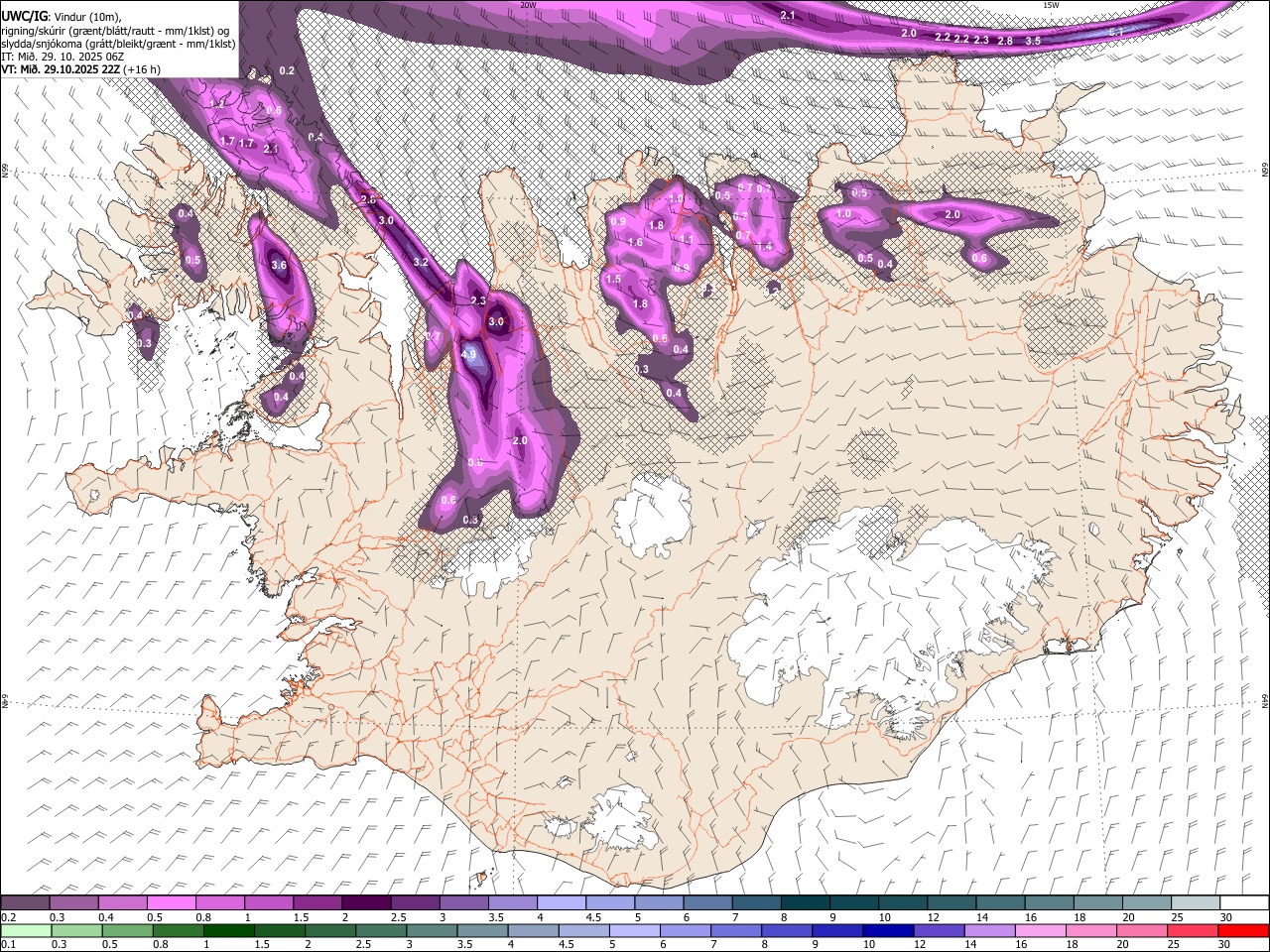
Task: Pick the darkest purple swatch between 2 and 2.5
Action: pyautogui.click(x=365, y=903)
